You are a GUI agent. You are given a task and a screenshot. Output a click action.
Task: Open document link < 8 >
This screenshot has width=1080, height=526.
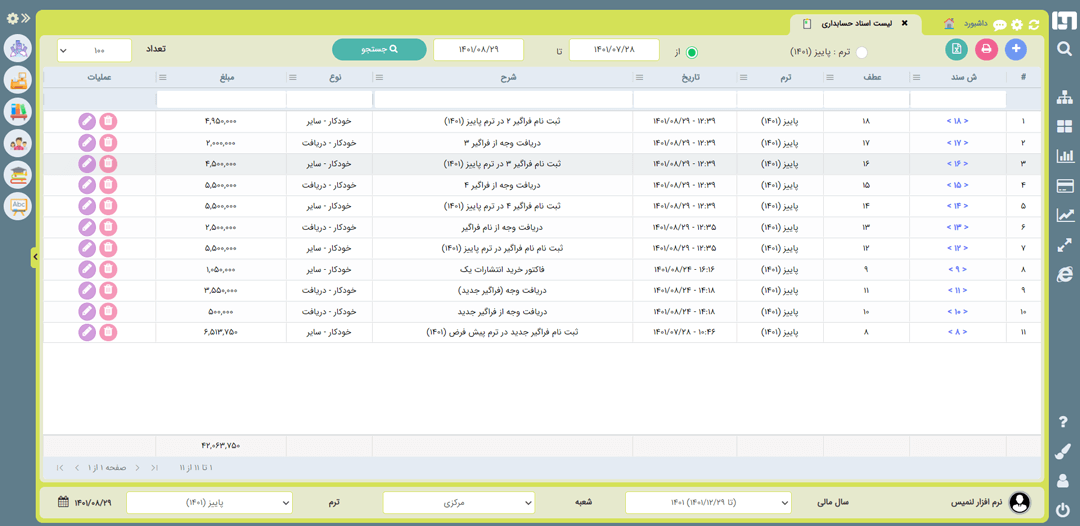pyautogui.click(x=957, y=333)
